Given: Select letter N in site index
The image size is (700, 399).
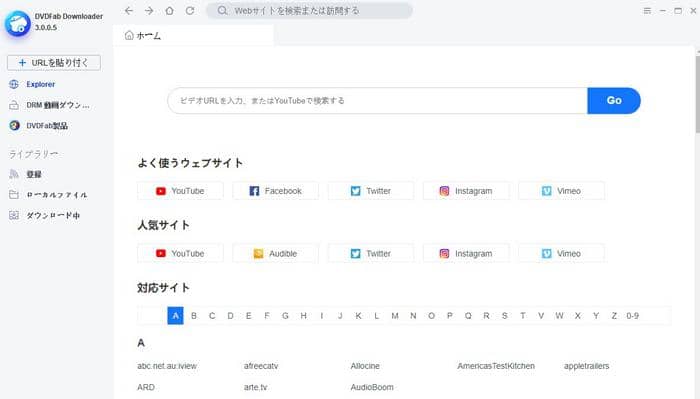Looking at the screenshot, I should [413, 316].
